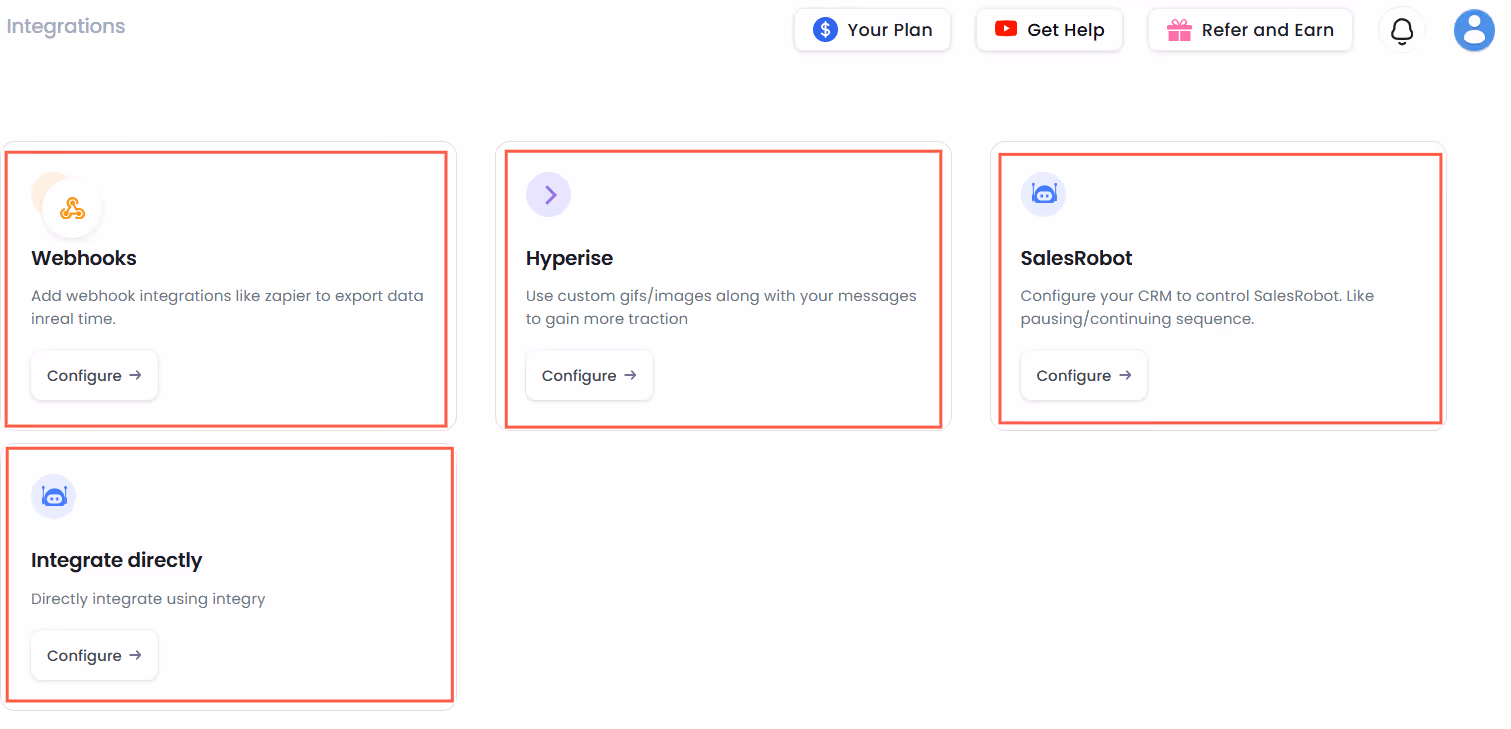Open the user profile avatar
Image resolution: width=1511 pixels, height=729 pixels.
pyautogui.click(x=1474, y=30)
